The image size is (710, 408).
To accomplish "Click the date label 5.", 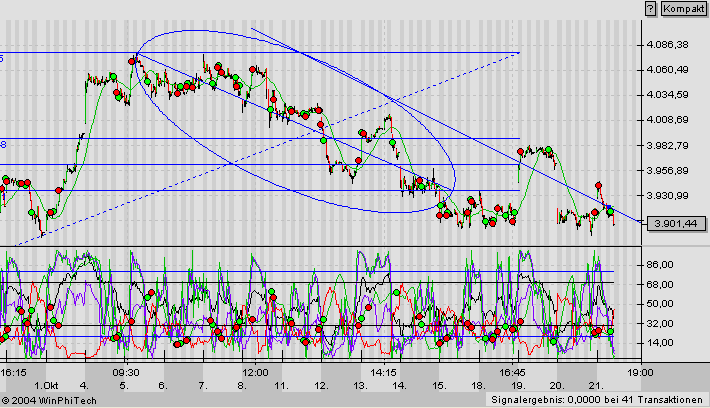I will point(124,386).
